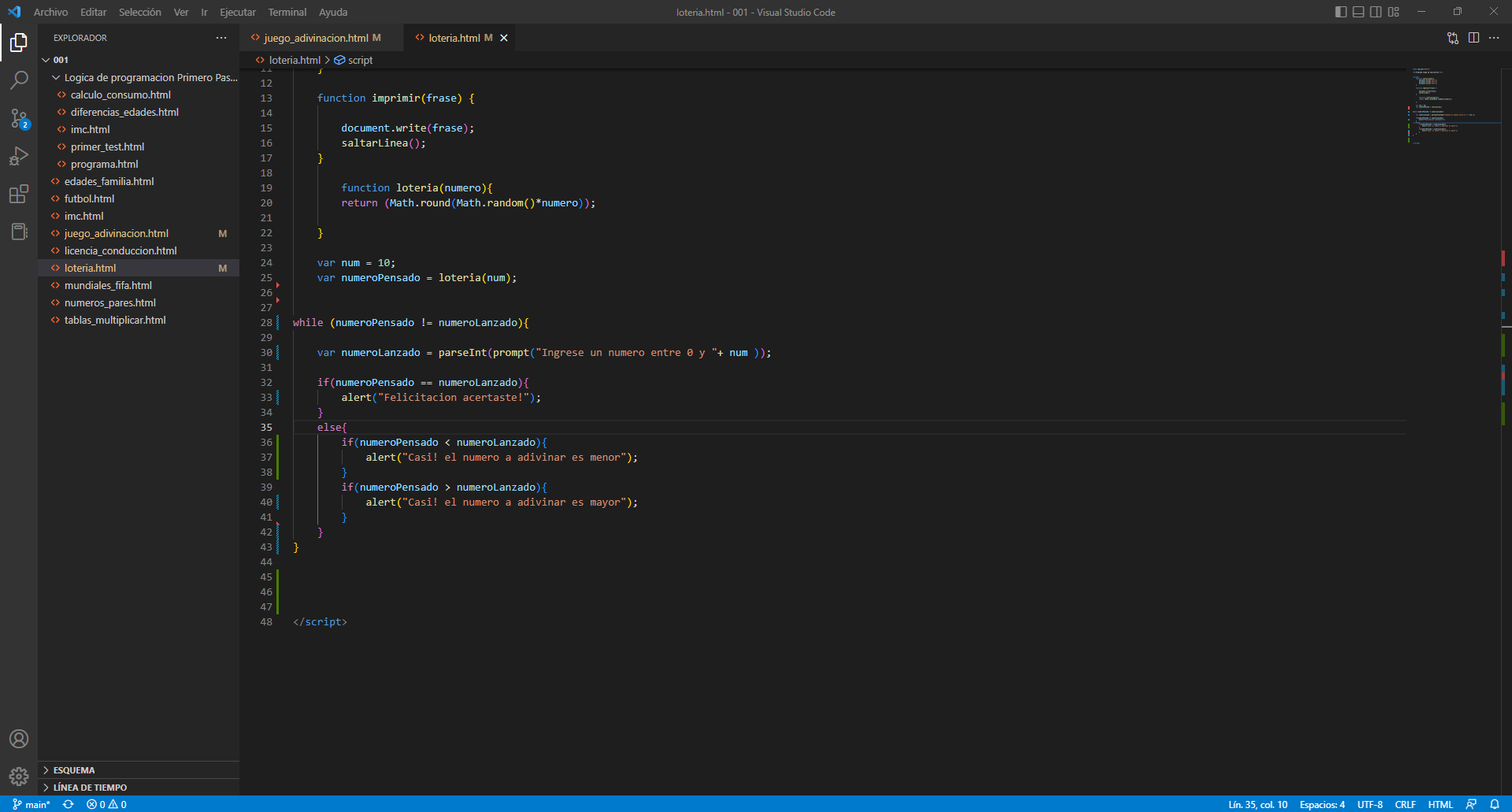Click the editor vertical scrollbar
Viewport: 1512px width, 812px height.
pos(1506,432)
